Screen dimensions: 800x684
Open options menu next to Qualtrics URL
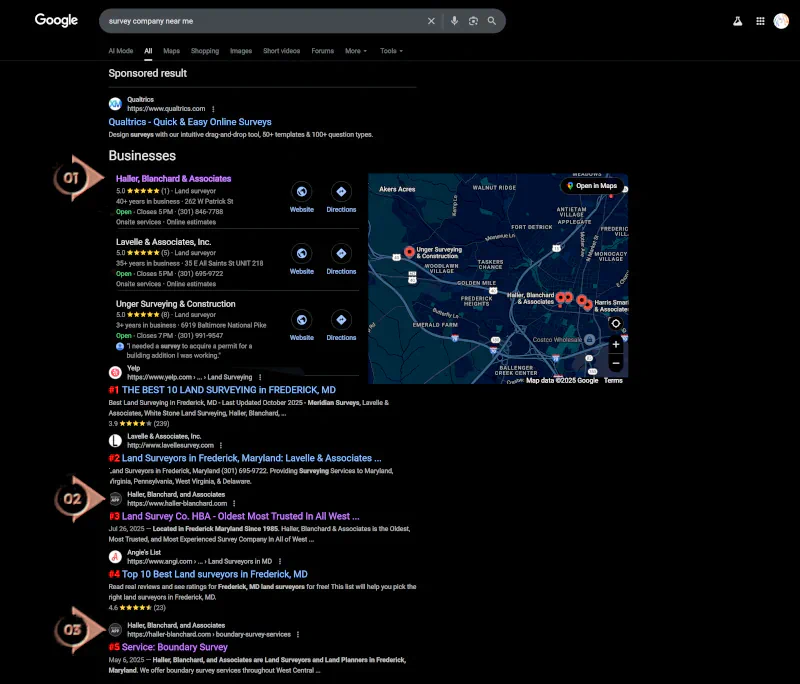pyautogui.click(x=213, y=109)
